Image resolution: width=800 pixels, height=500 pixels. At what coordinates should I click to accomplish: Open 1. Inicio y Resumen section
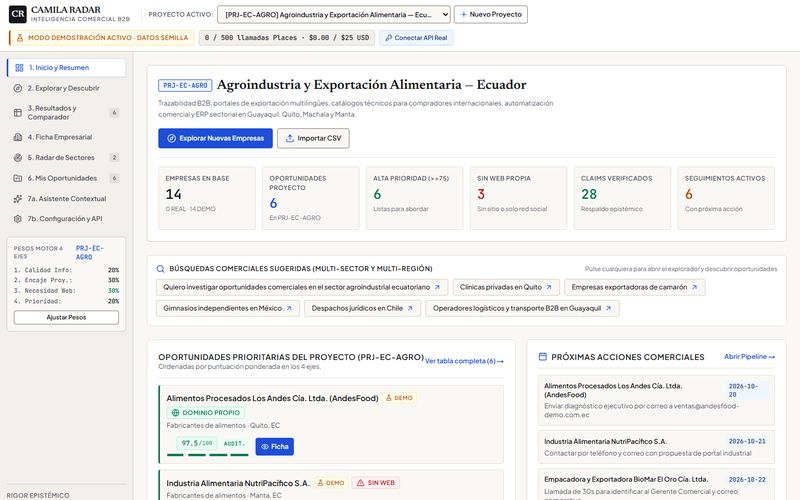(66, 68)
